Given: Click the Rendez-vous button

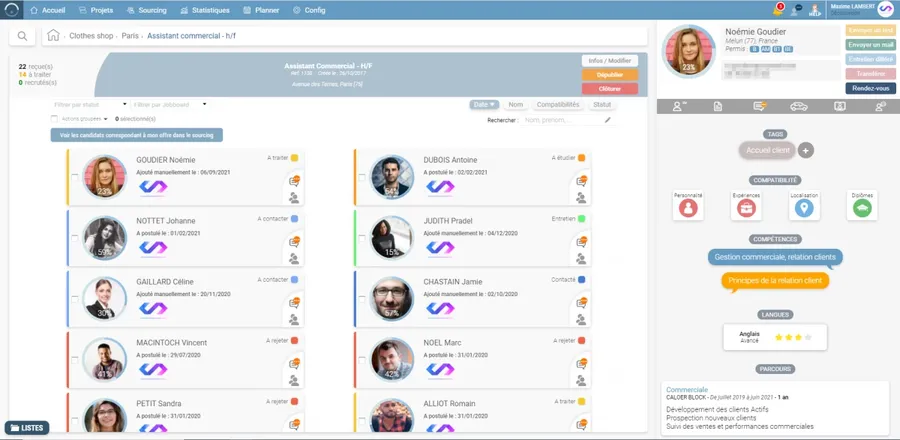Looking at the screenshot, I should 870,88.
